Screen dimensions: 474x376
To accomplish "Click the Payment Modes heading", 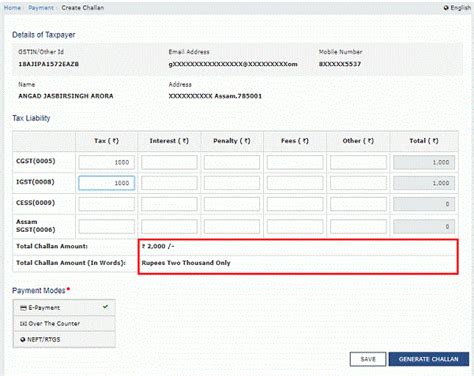I will click(39, 291).
